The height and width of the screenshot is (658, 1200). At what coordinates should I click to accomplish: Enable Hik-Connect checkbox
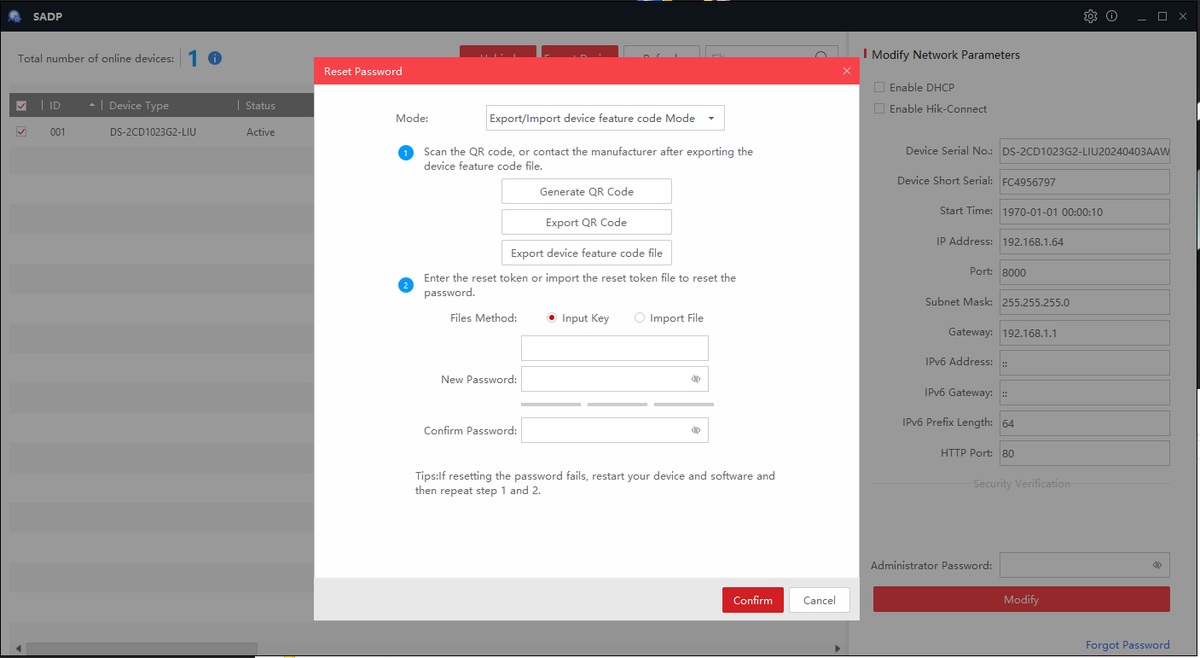(879, 108)
